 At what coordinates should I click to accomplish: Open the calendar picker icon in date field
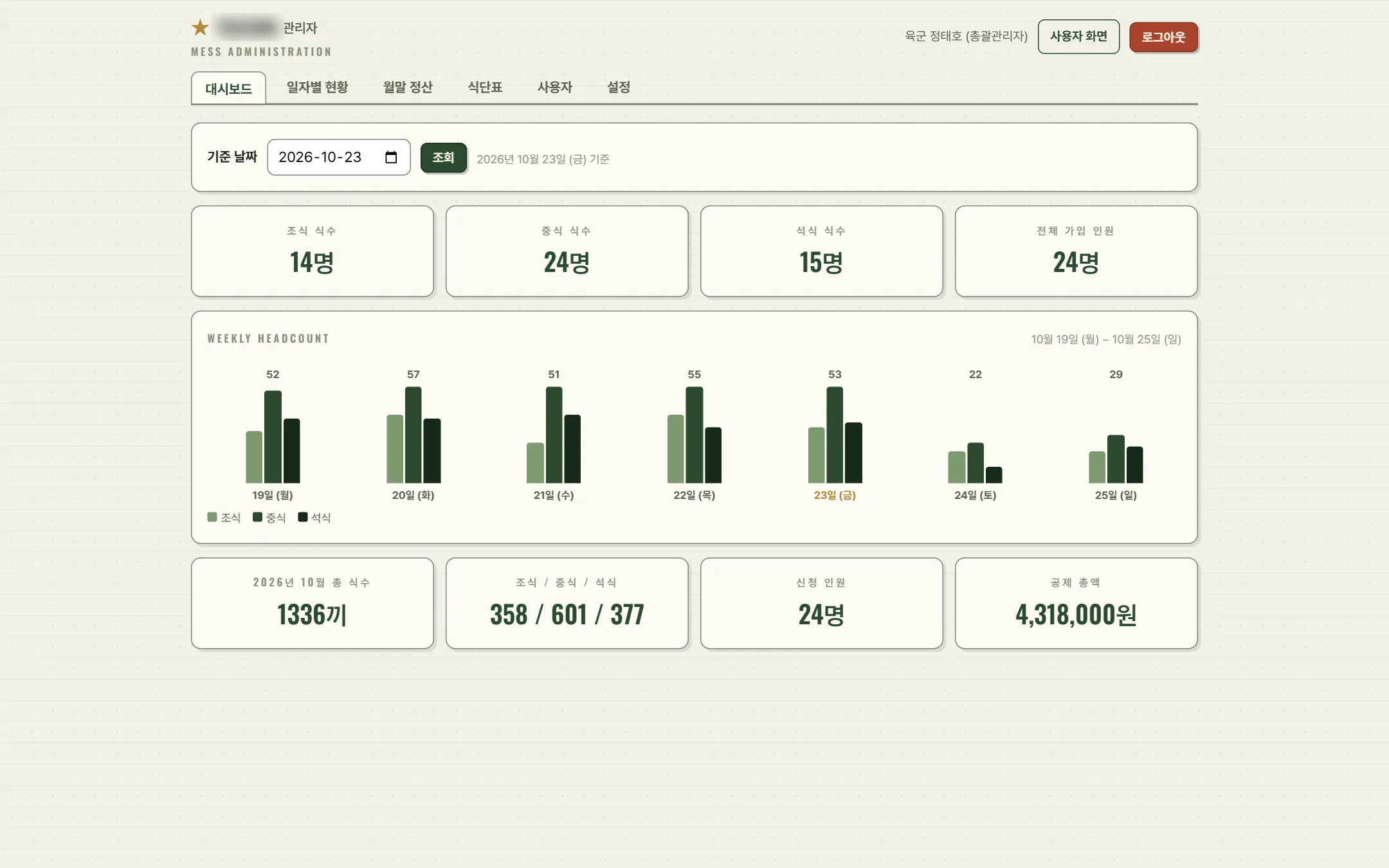point(391,158)
